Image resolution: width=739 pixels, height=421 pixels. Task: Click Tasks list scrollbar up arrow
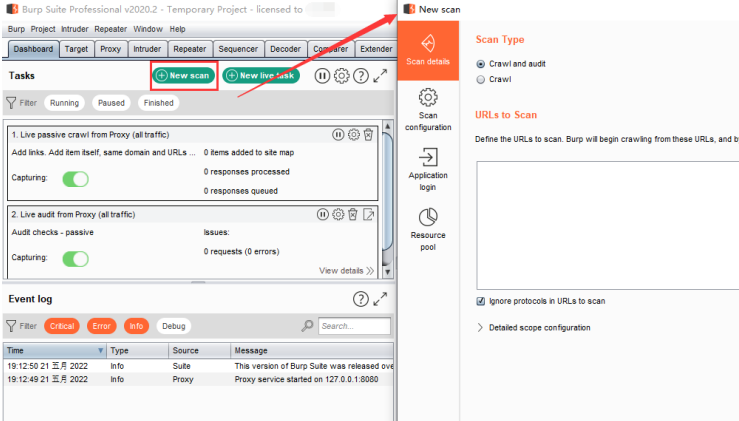click(387, 126)
